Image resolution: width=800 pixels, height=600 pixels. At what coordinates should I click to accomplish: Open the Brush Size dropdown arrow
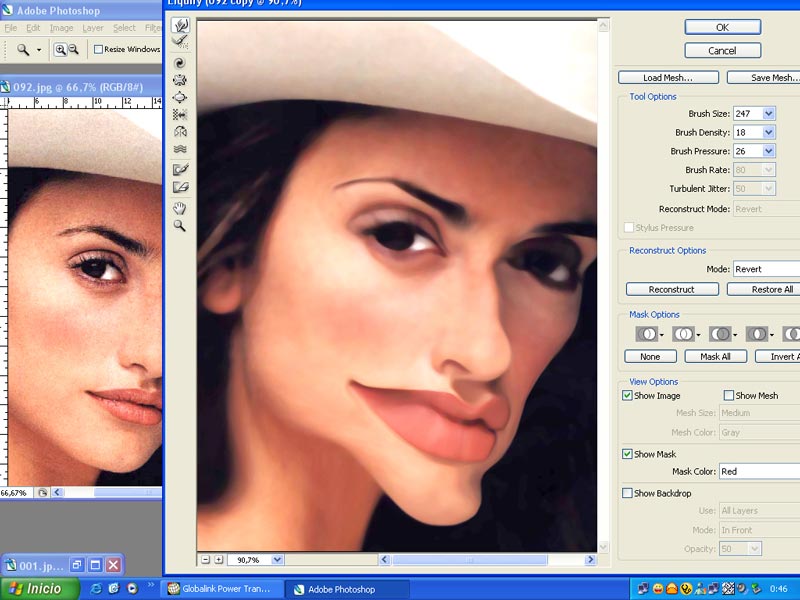click(x=768, y=114)
